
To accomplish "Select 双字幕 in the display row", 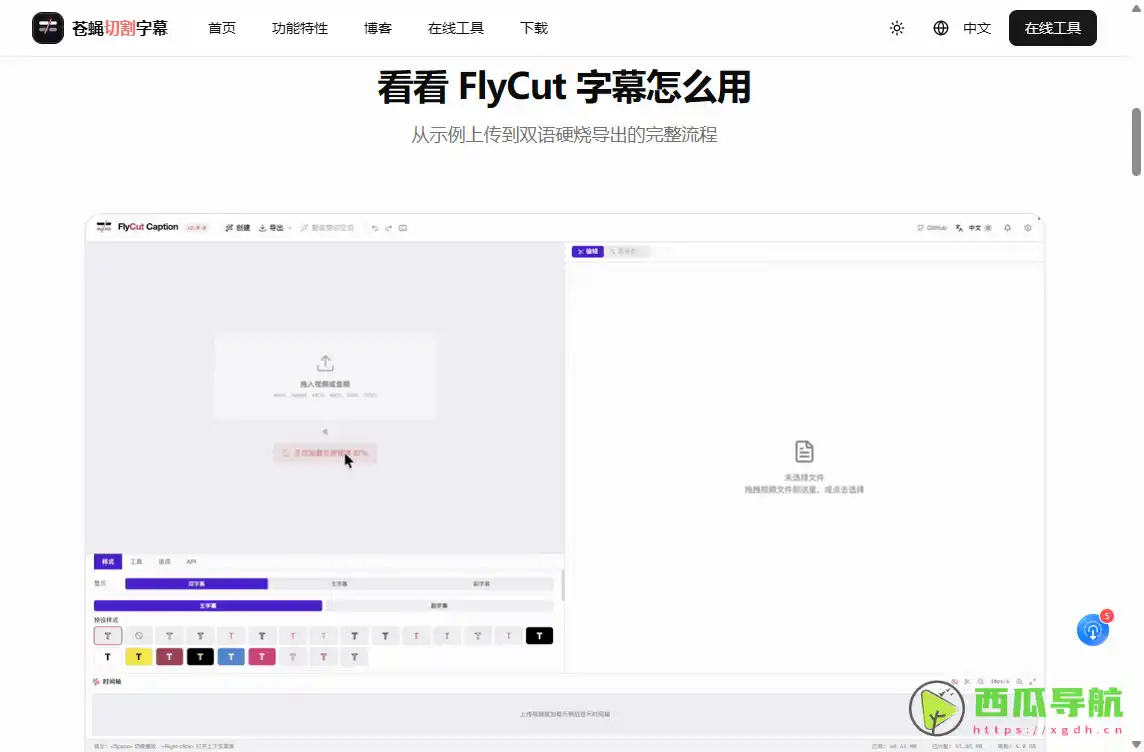I will (196, 584).
